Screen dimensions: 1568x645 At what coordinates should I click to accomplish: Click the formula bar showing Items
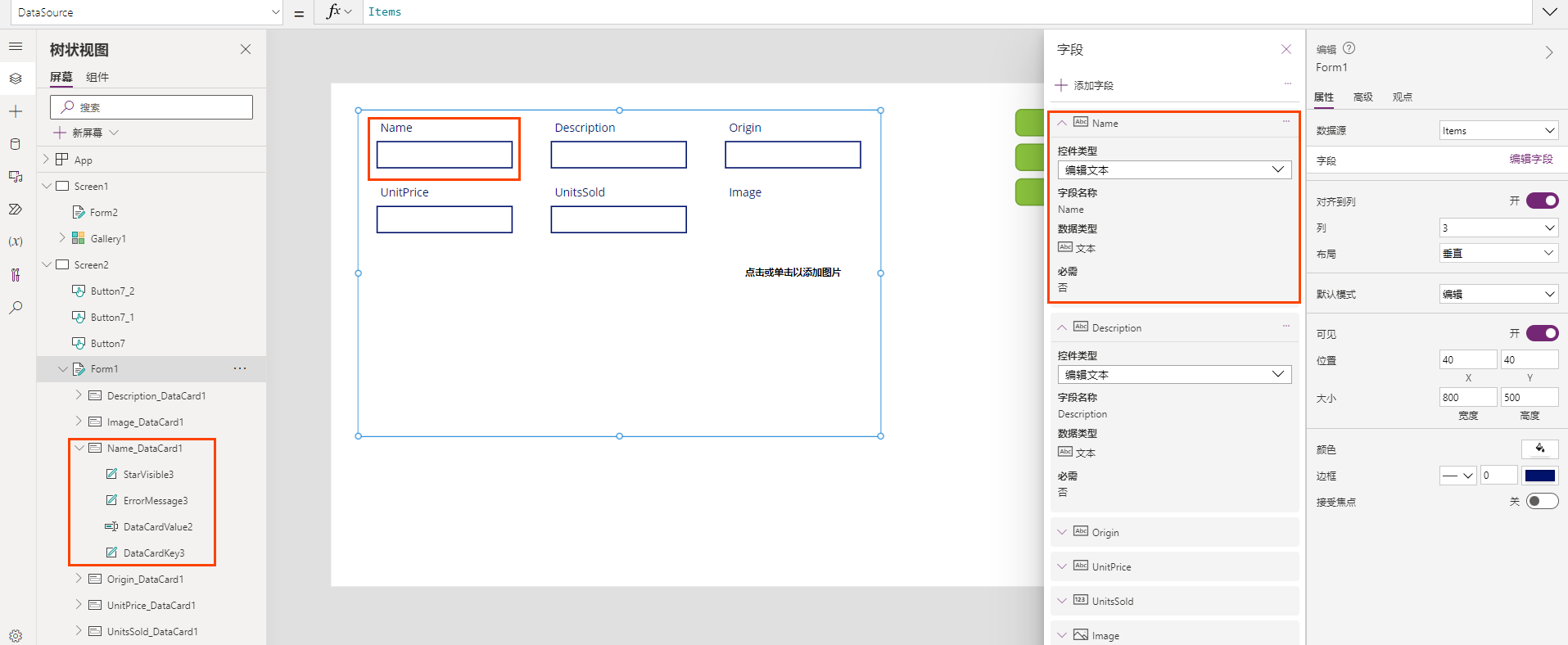(x=946, y=11)
